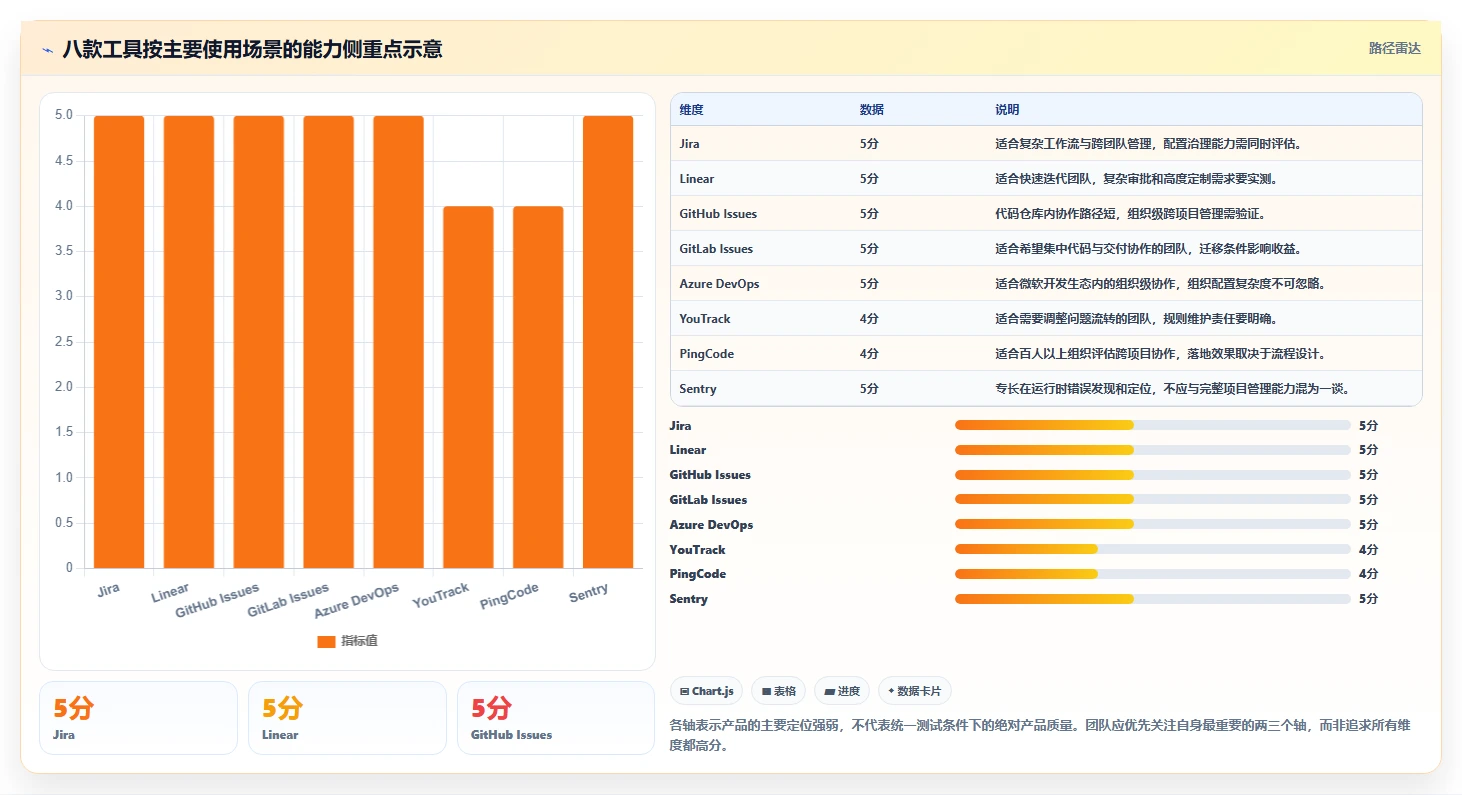Image resolution: width=1462 pixels, height=795 pixels.
Task: Select the 进度 chip
Action: tap(842, 691)
